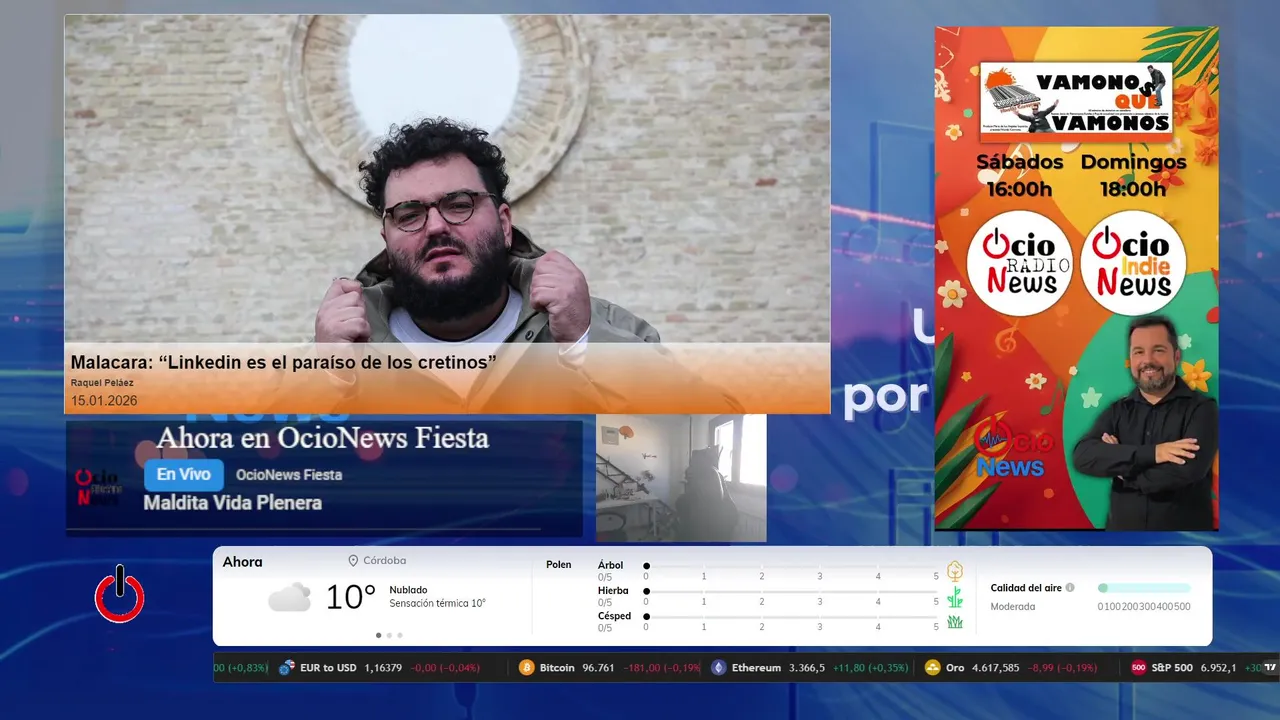Click the Césped lawn icon
This screenshot has width=1280, height=720.
pyautogui.click(x=955, y=622)
